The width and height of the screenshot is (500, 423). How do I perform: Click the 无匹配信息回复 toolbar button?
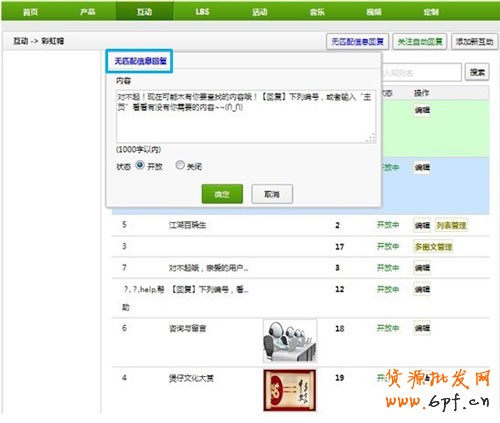357,42
